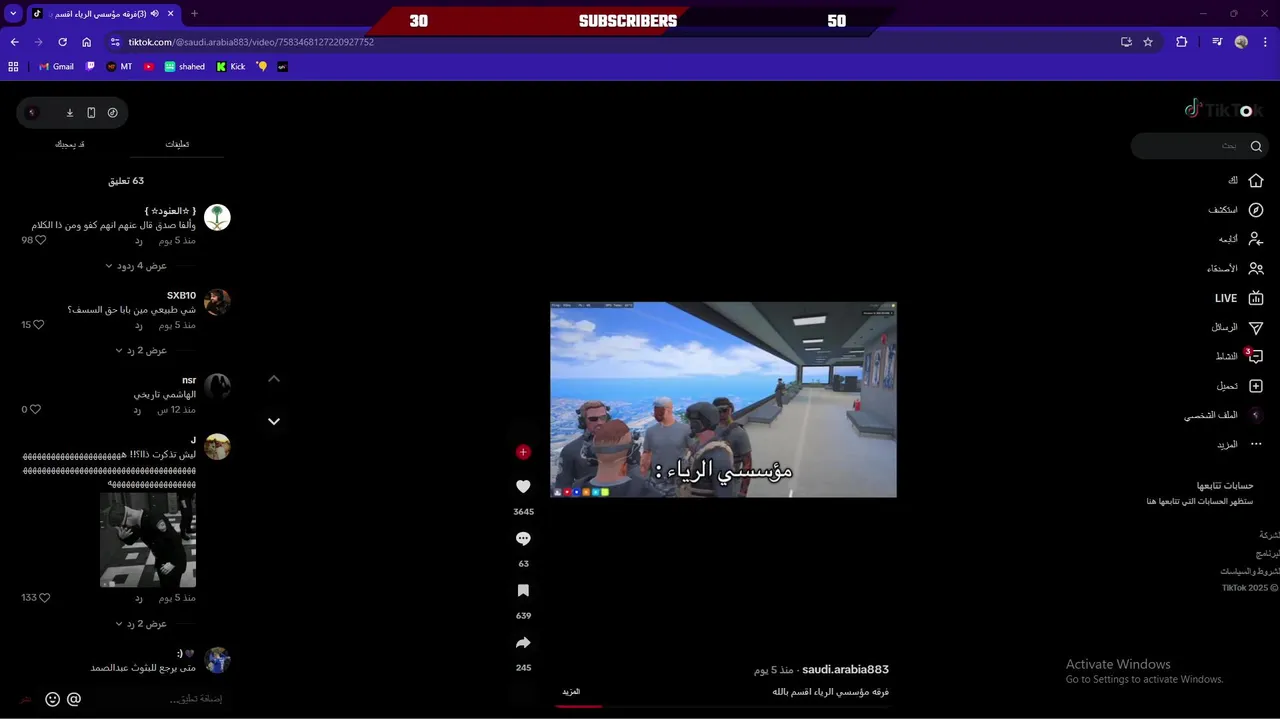The height and width of the screenshot is (720, 1280).
Task: Open the Chrome tab search dropdown
Action: [13, 14]
